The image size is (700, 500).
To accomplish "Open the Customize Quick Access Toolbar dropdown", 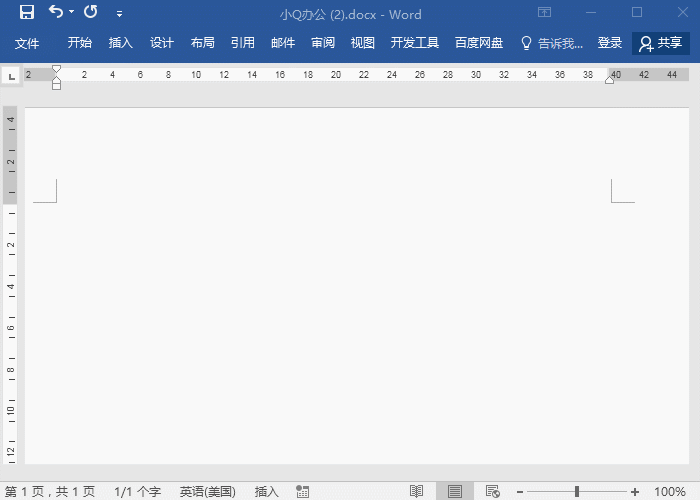I will coord(120,14).
